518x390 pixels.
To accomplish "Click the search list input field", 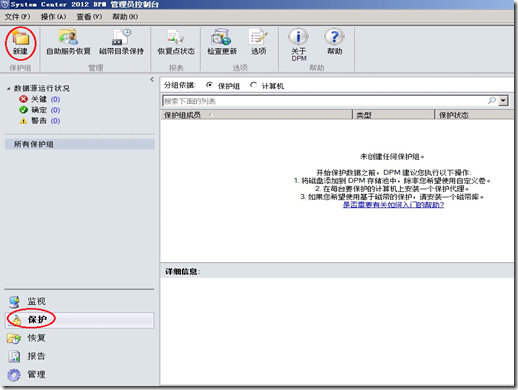I will click(325, 101).
